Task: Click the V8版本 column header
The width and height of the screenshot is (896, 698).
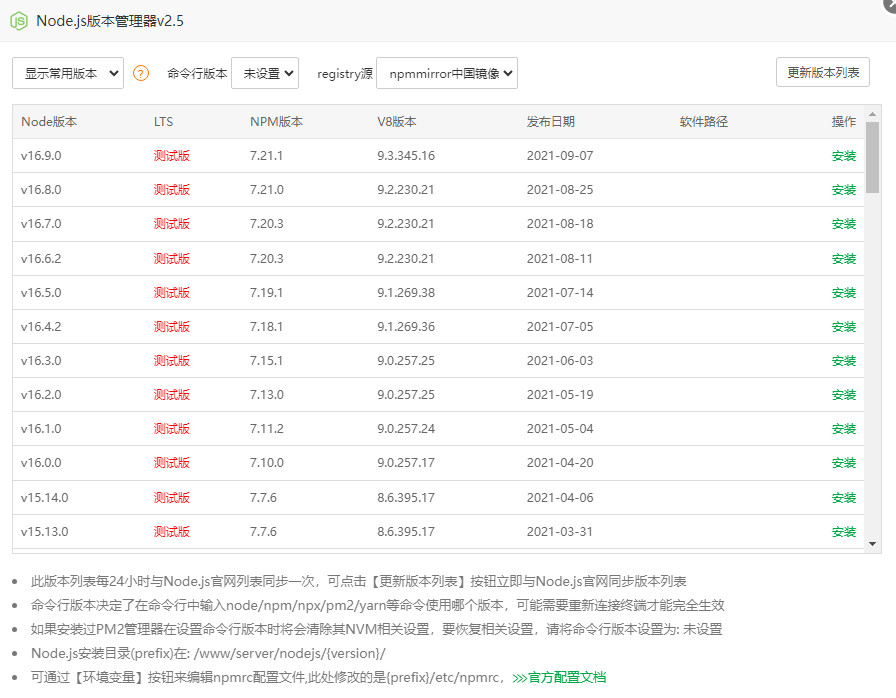Action: 397,122
